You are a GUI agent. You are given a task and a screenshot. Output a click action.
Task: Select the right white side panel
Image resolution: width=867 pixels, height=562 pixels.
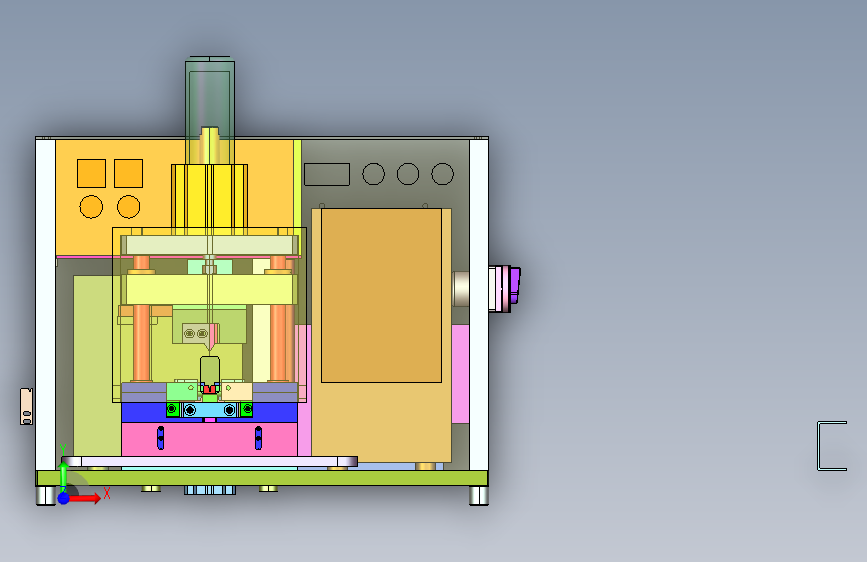[x=479, y=305]
